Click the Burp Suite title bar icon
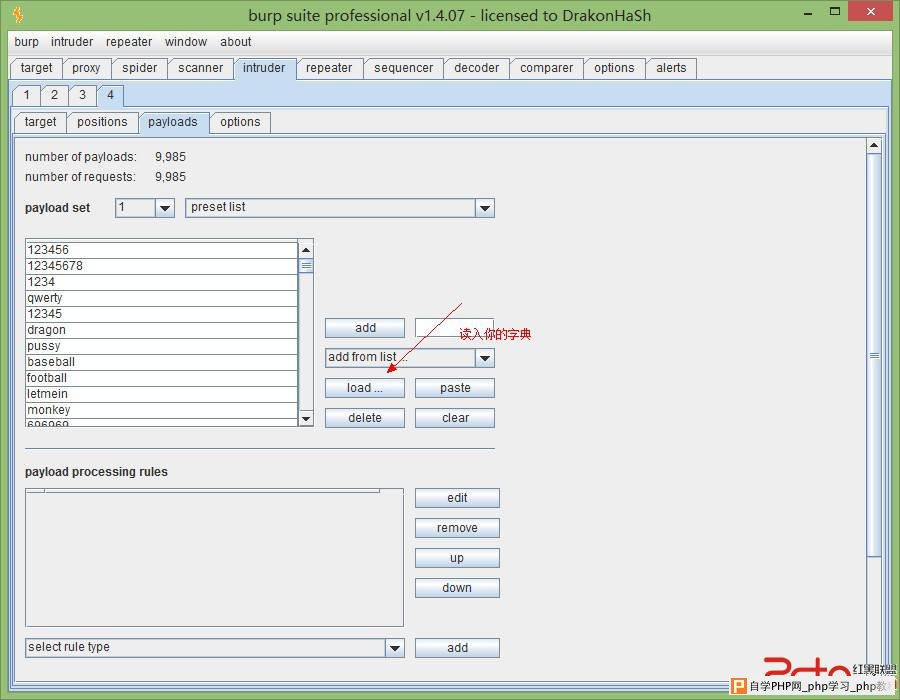 pos(18,14)
